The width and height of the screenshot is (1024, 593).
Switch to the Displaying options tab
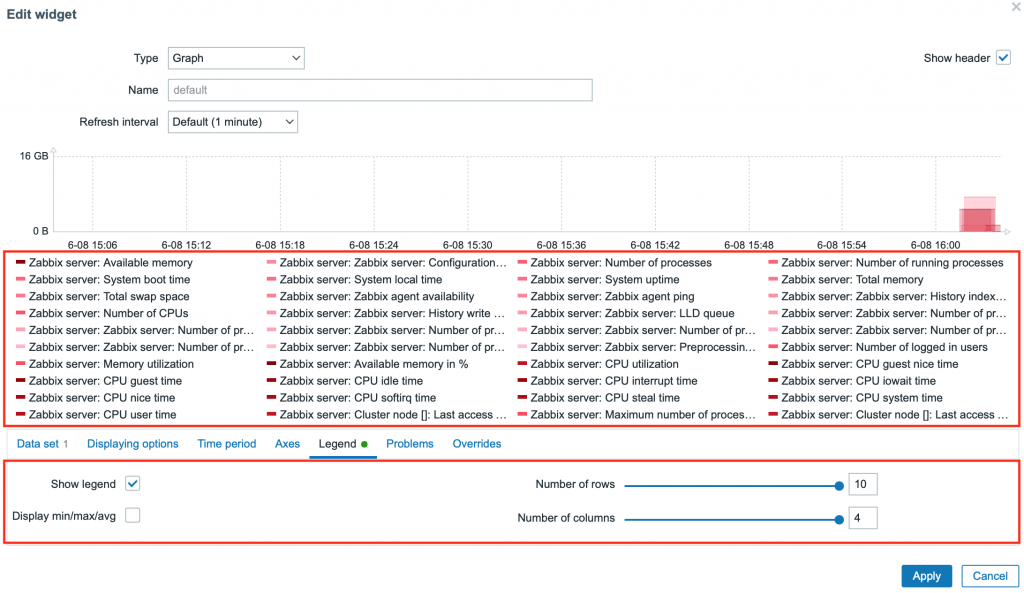(132, 444)
